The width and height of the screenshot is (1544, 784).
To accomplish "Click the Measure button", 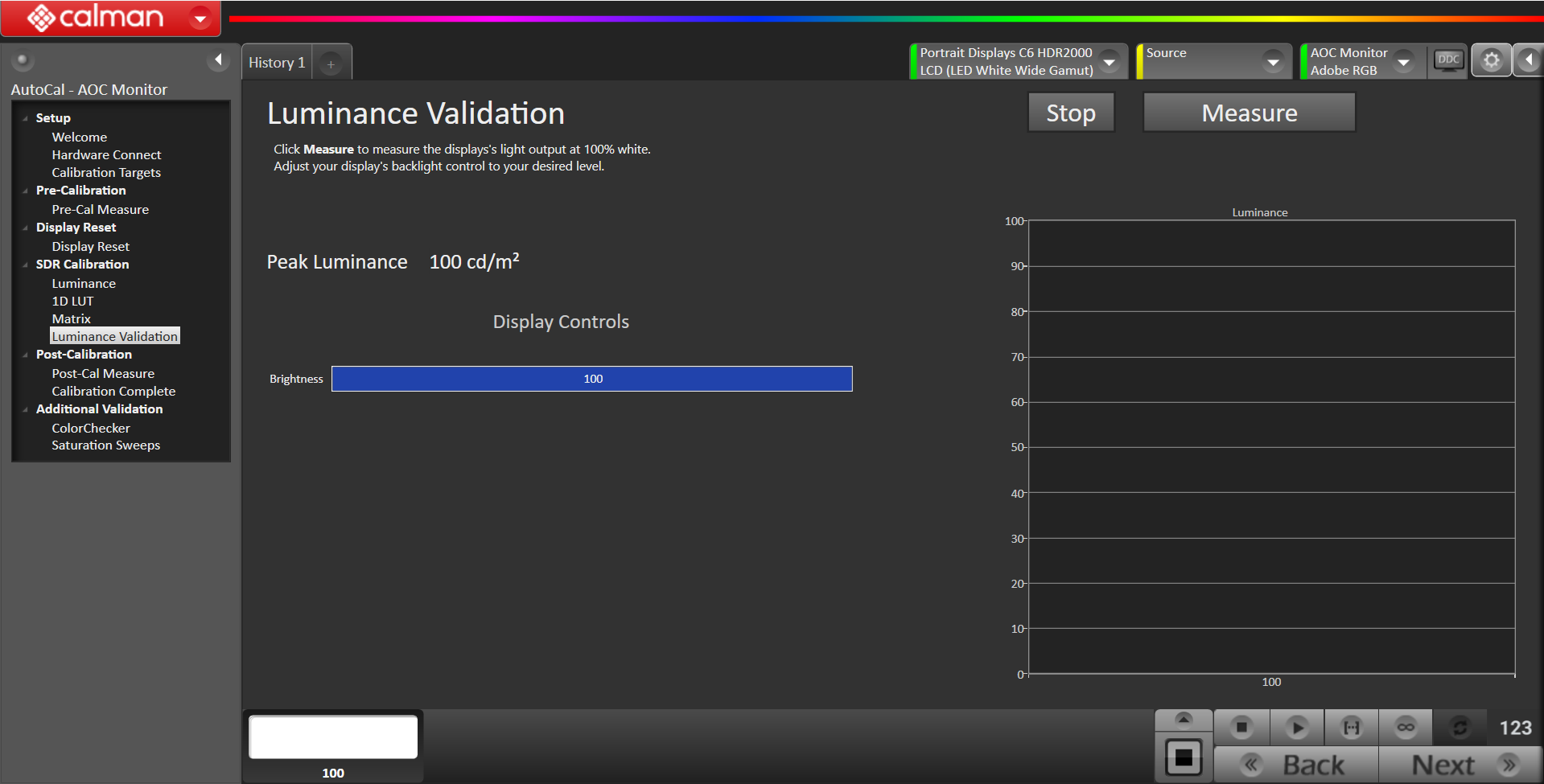I will (1249, 113).
